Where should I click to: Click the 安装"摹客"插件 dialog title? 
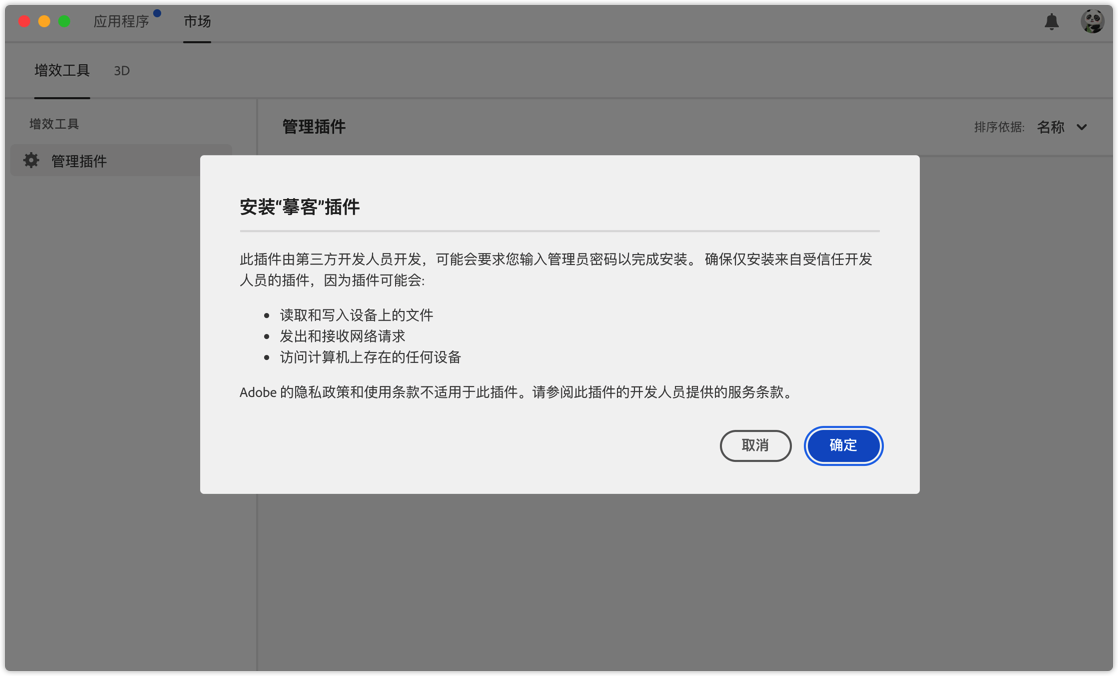point(300,207)
